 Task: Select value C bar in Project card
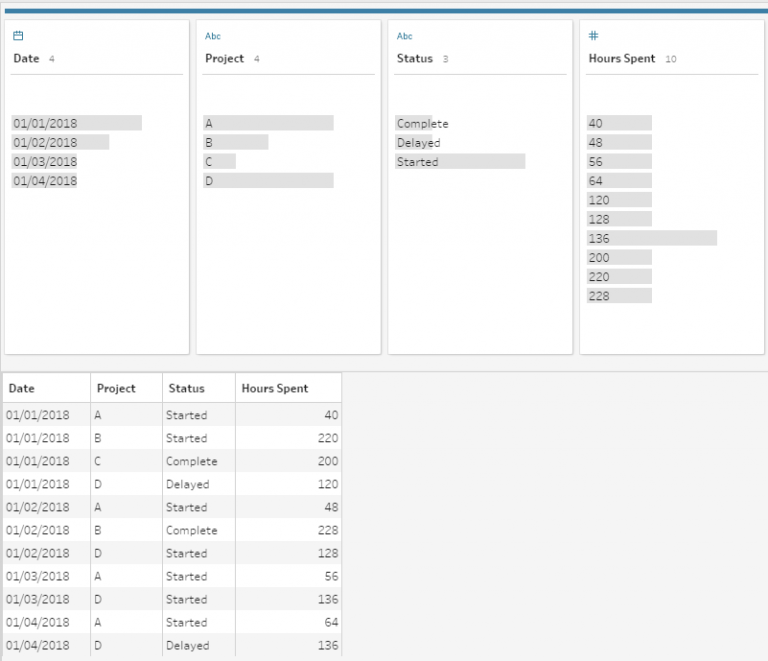(219, 162)
